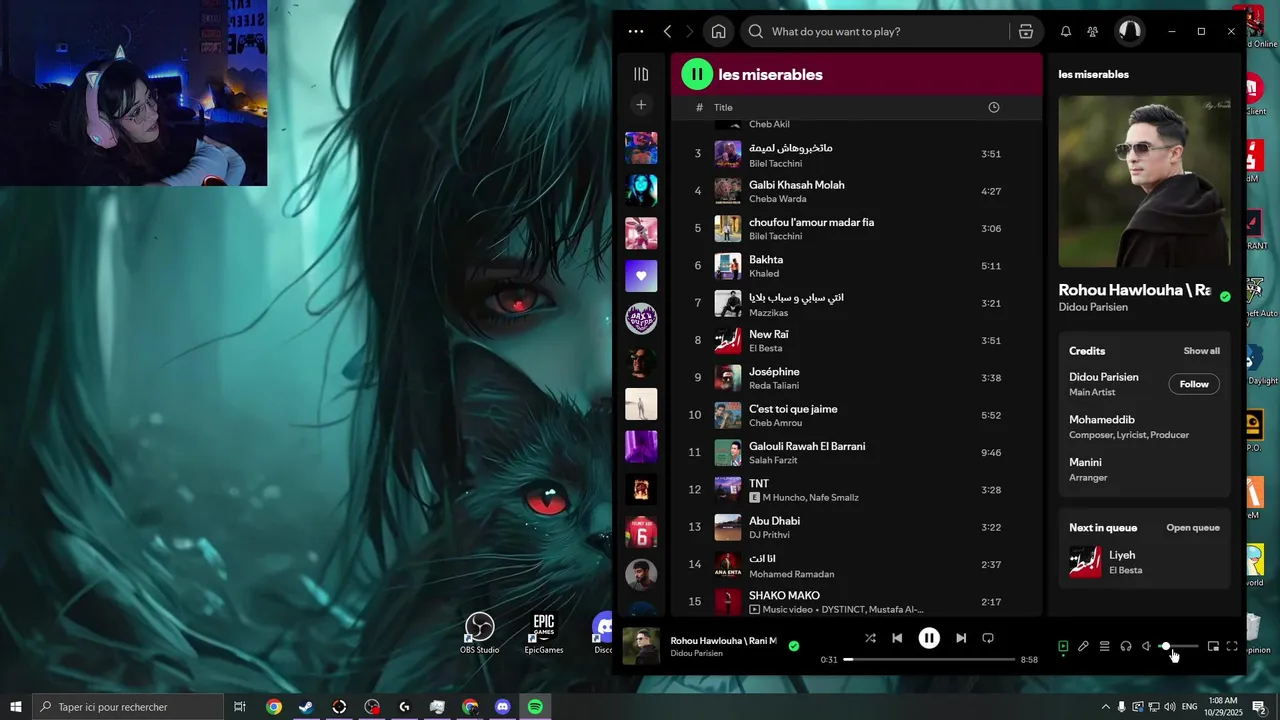Toggle Now Playing view
The image size is (1280, 720).
[x=1063, y=647]
